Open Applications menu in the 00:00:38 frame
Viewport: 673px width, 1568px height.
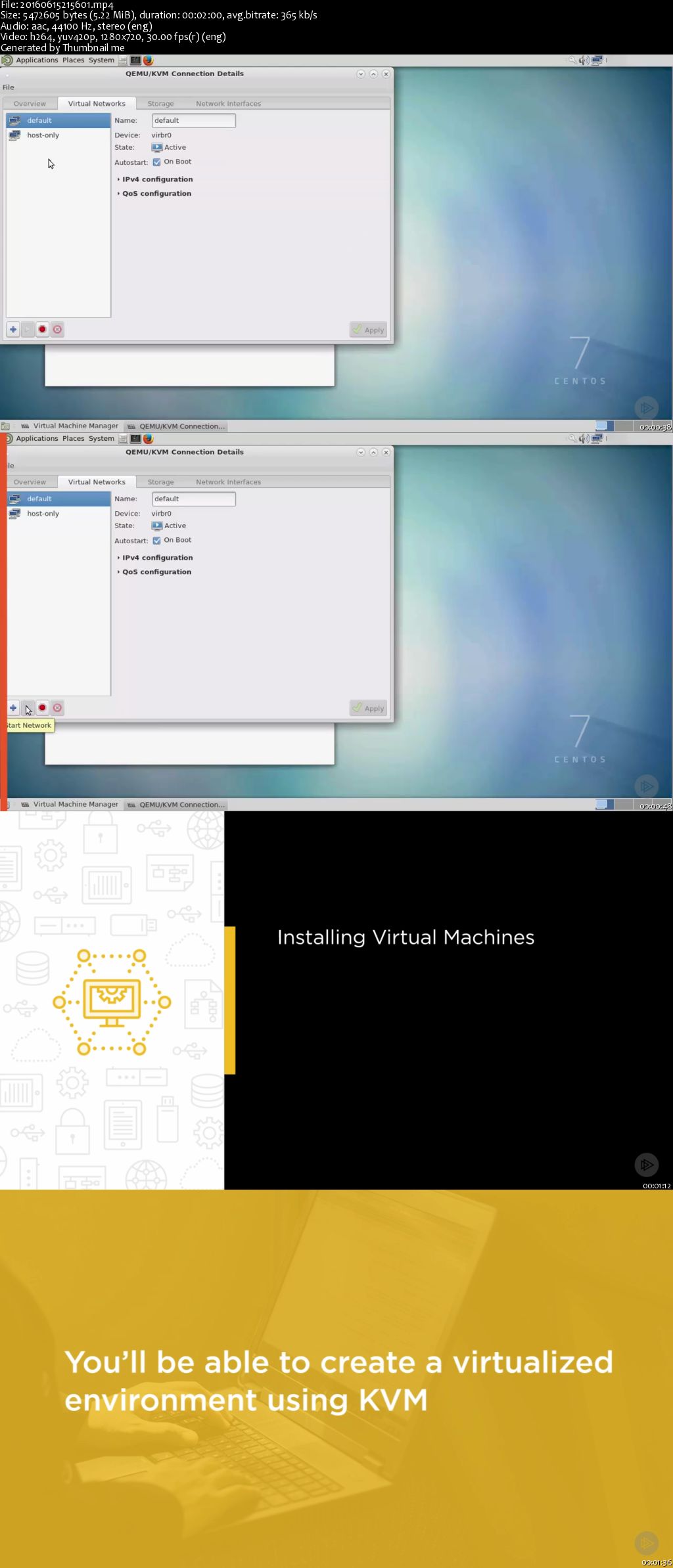37,60
